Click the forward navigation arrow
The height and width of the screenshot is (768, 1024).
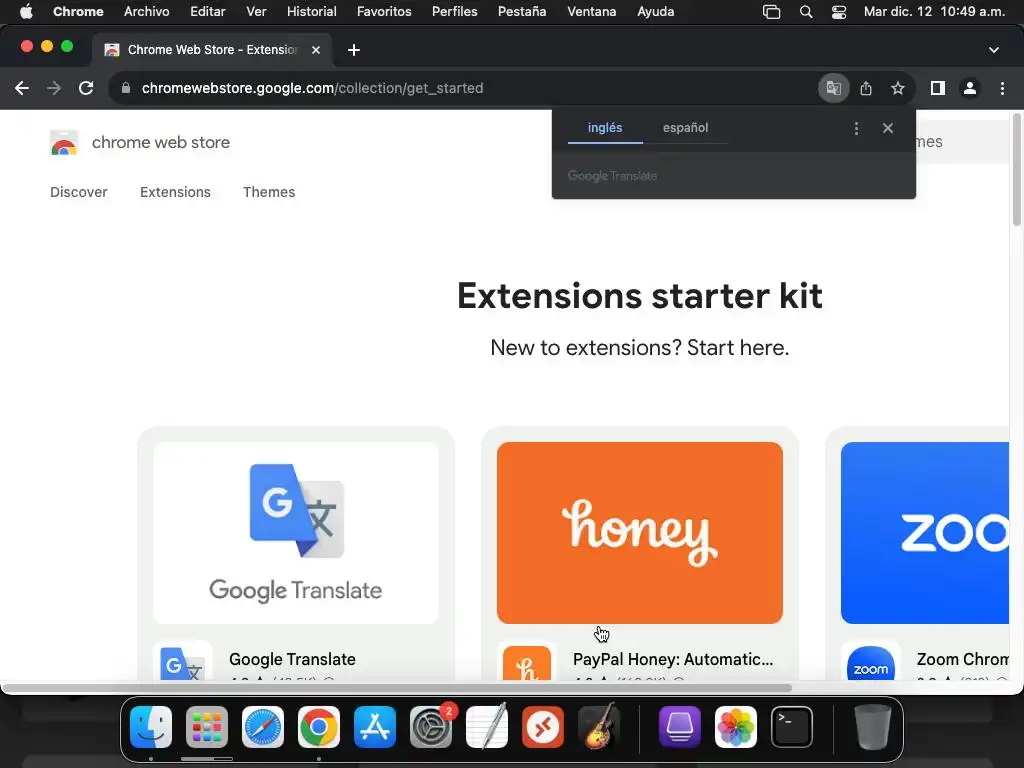click(54, 88)
